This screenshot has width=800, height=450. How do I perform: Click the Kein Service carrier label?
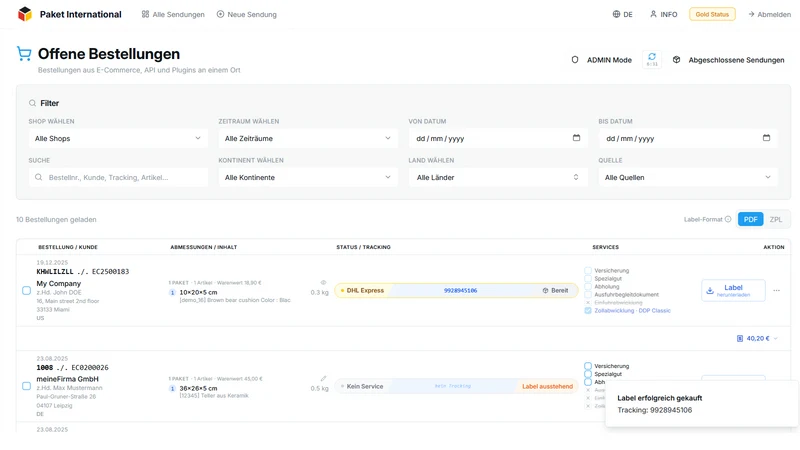click(x=362, y=386)
